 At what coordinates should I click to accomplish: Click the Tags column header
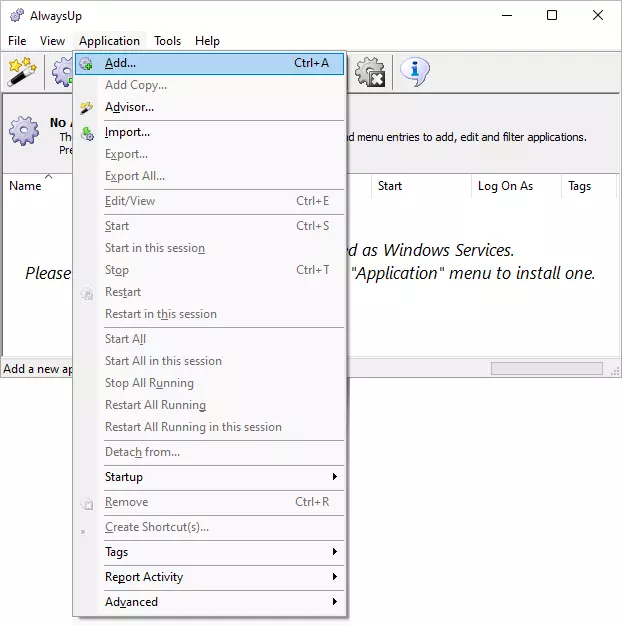click(589, 186)
